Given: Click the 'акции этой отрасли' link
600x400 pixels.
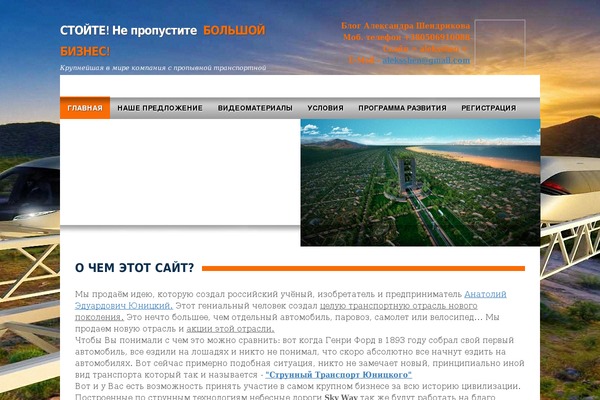Looking at the screenshot, I should point(230,329).
